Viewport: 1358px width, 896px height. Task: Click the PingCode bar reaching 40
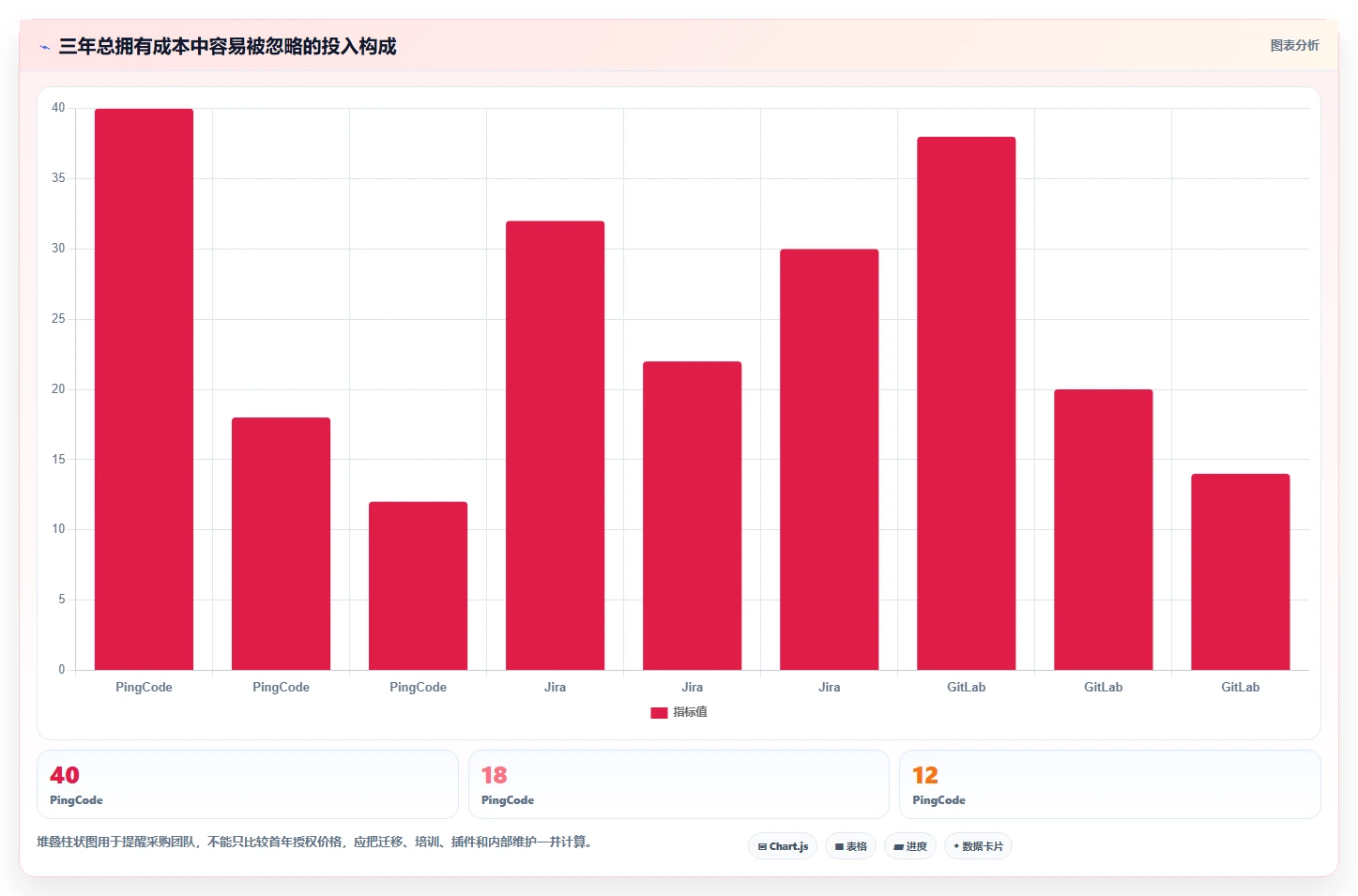point(144,389)
